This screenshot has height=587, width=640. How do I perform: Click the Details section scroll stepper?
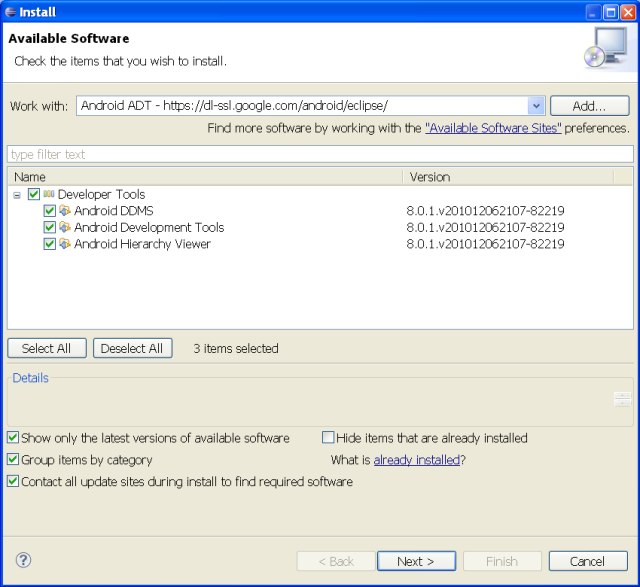[622, 399]
